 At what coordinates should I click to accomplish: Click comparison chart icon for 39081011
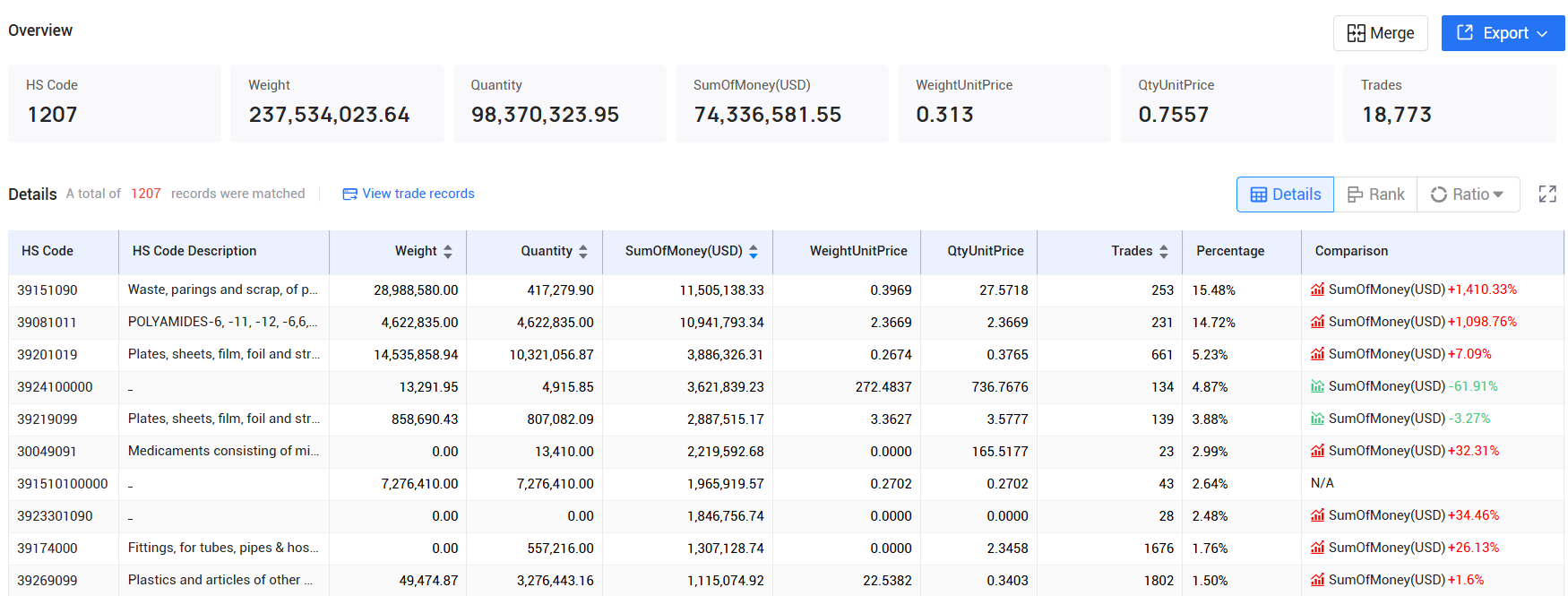[1317, 322]
